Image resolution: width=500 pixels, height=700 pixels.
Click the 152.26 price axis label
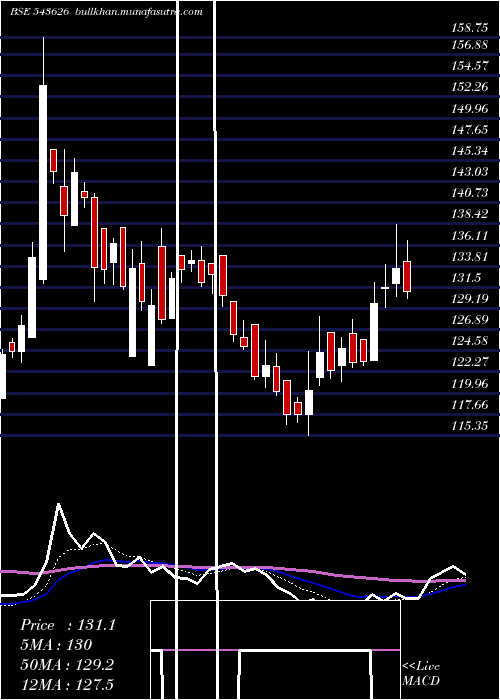click(469, 87)
